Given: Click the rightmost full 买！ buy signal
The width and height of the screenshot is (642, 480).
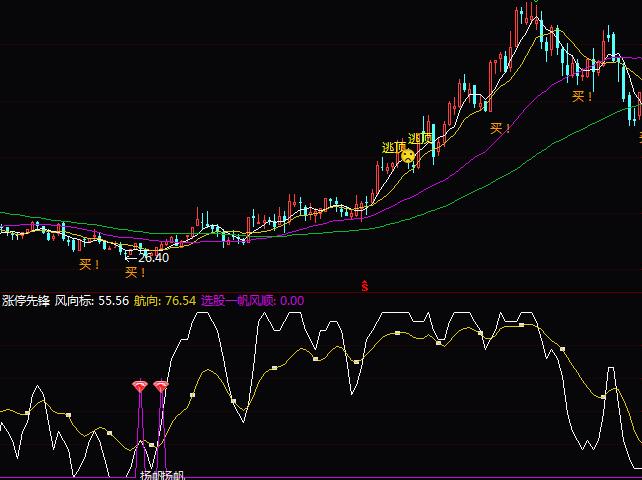Looking at the screenshot, I should (x=582, y=97).
